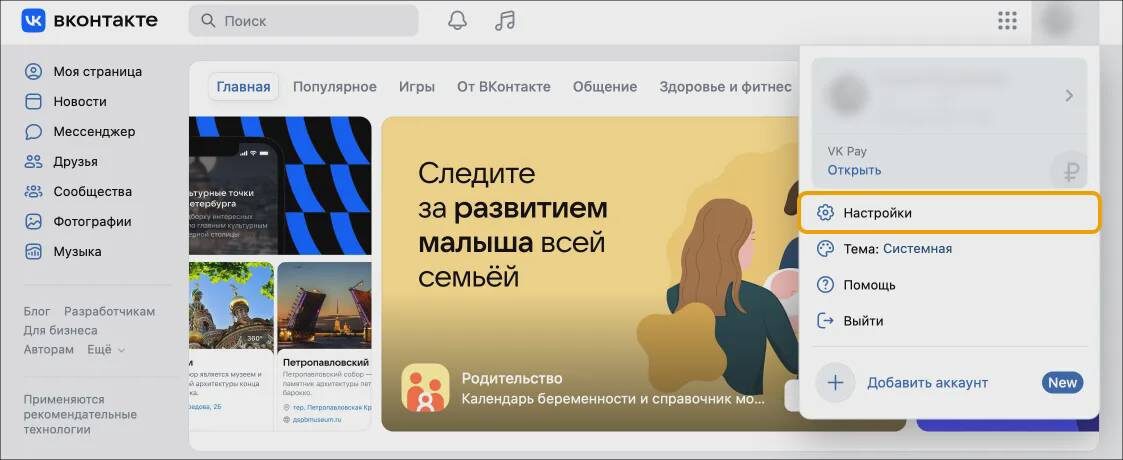Select Выйти to log out

point(949,321)
